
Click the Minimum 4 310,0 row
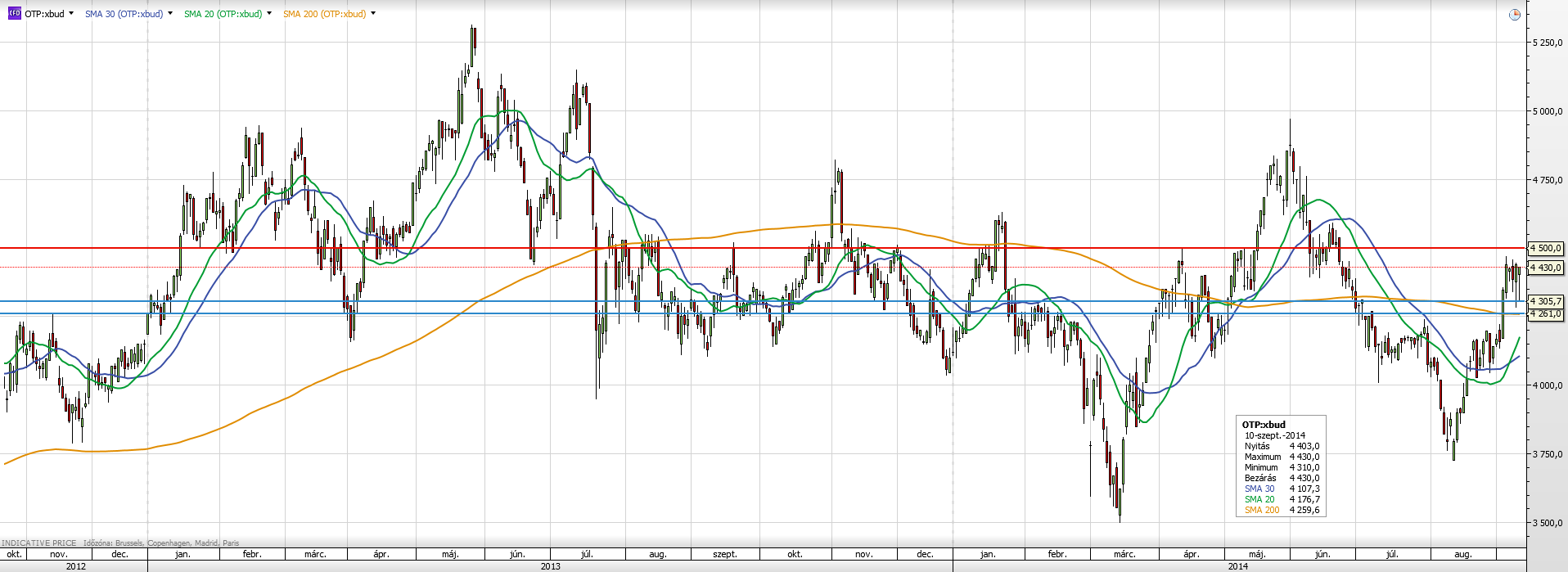coord(1282,467)
